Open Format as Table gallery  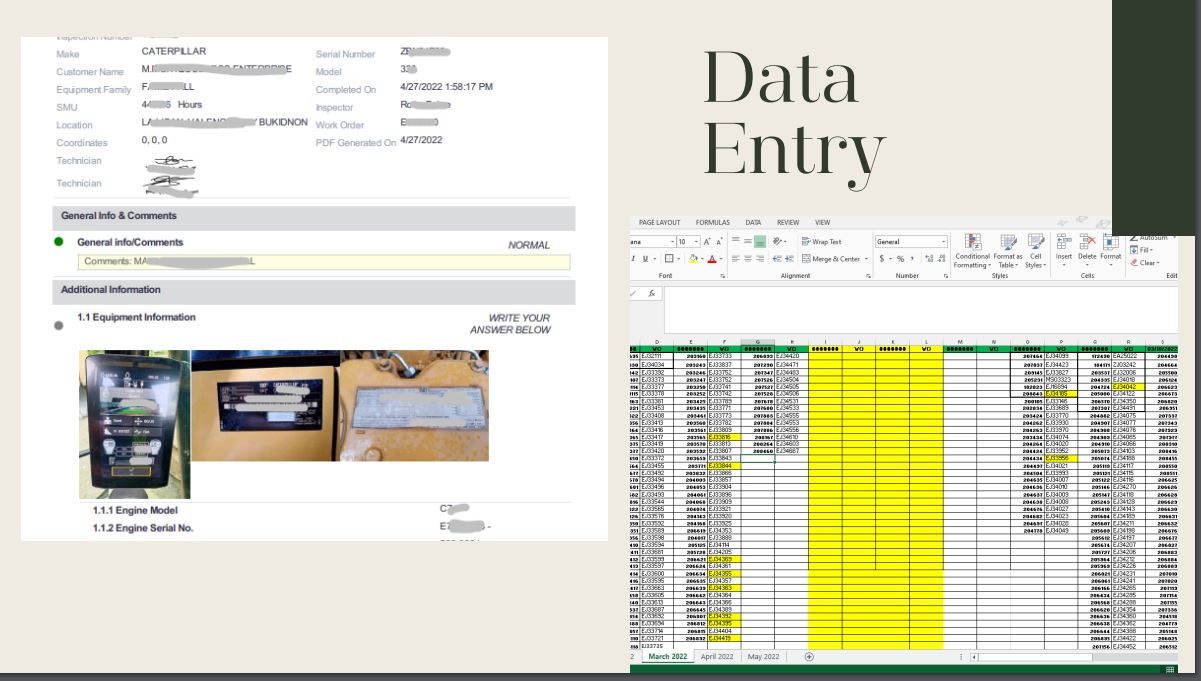pyautogui.click(x=1008, y=250)
